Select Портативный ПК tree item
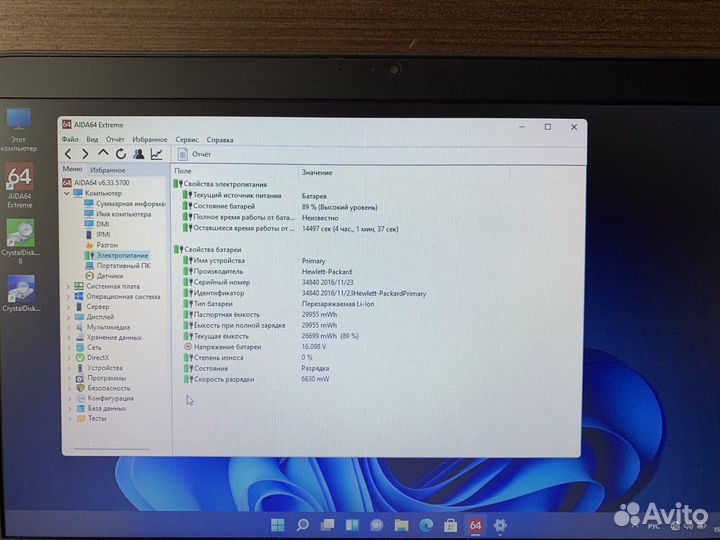 pos(118,266)
